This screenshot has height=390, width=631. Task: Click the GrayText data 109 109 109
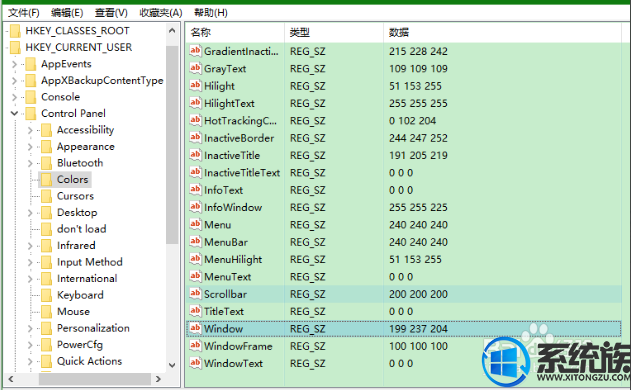point(418,68)
